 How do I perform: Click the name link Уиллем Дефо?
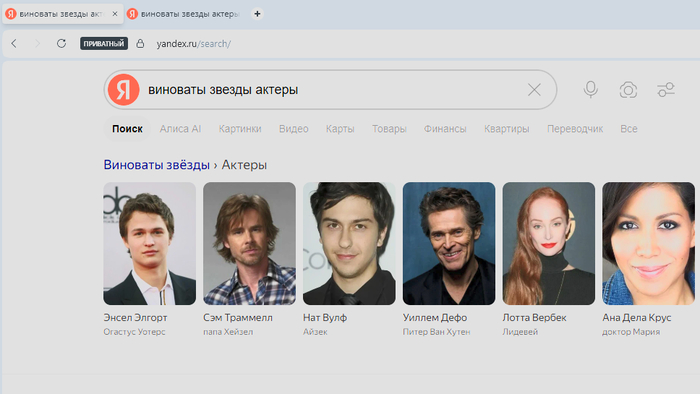click(x=435, y=318)
